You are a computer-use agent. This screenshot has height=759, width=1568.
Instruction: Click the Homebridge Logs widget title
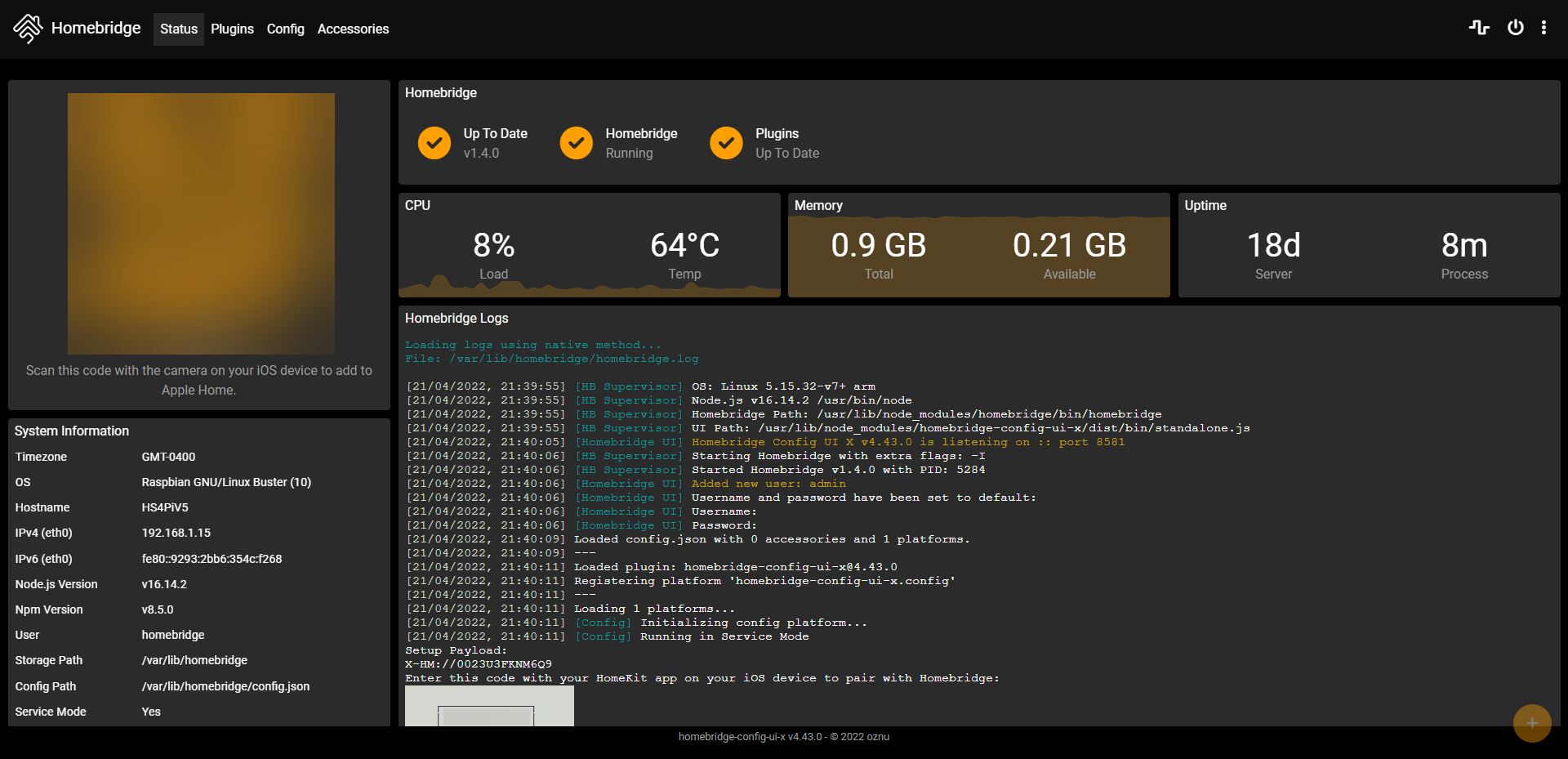(x=457, y=318)
